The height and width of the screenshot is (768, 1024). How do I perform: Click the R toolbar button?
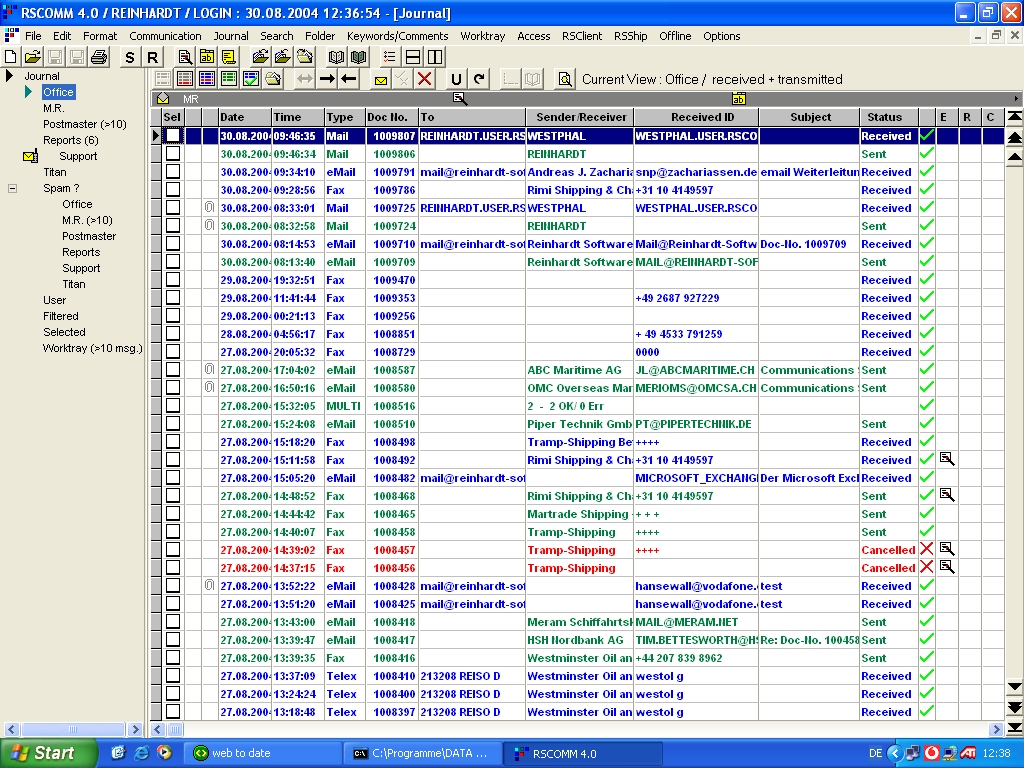pos(153,57)
